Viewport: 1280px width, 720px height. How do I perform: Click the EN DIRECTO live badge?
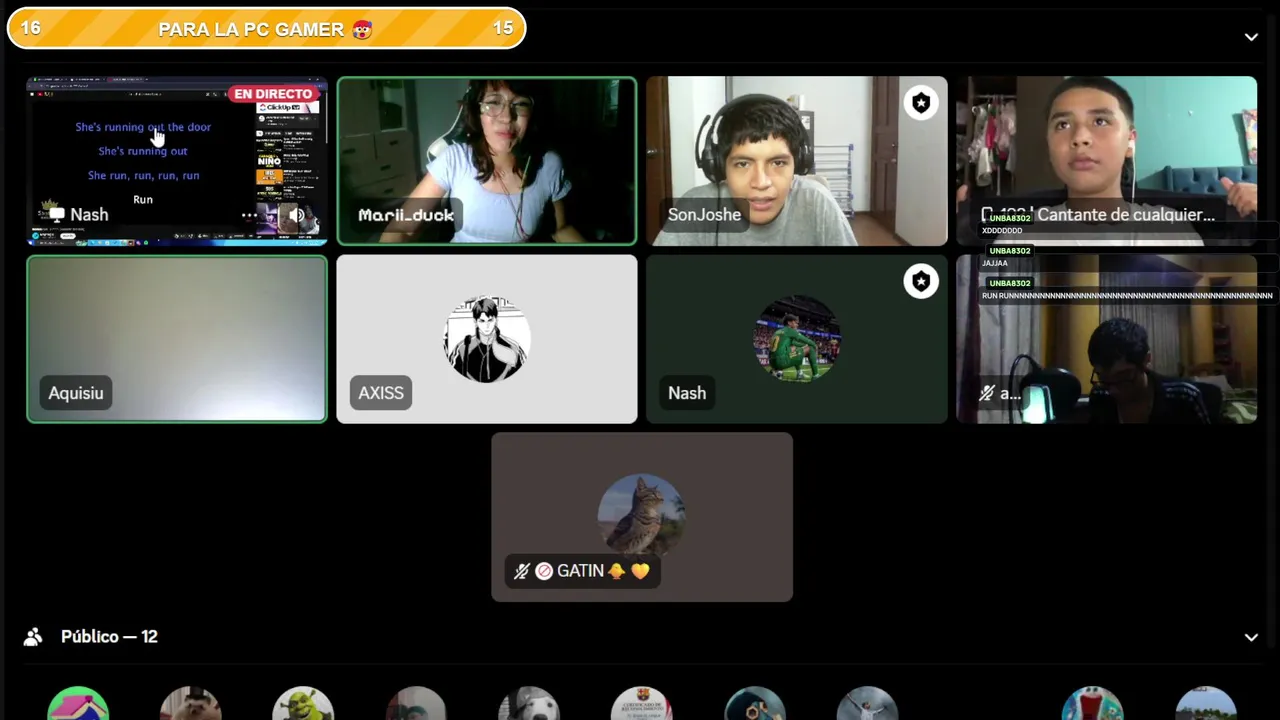pos(273,94)
